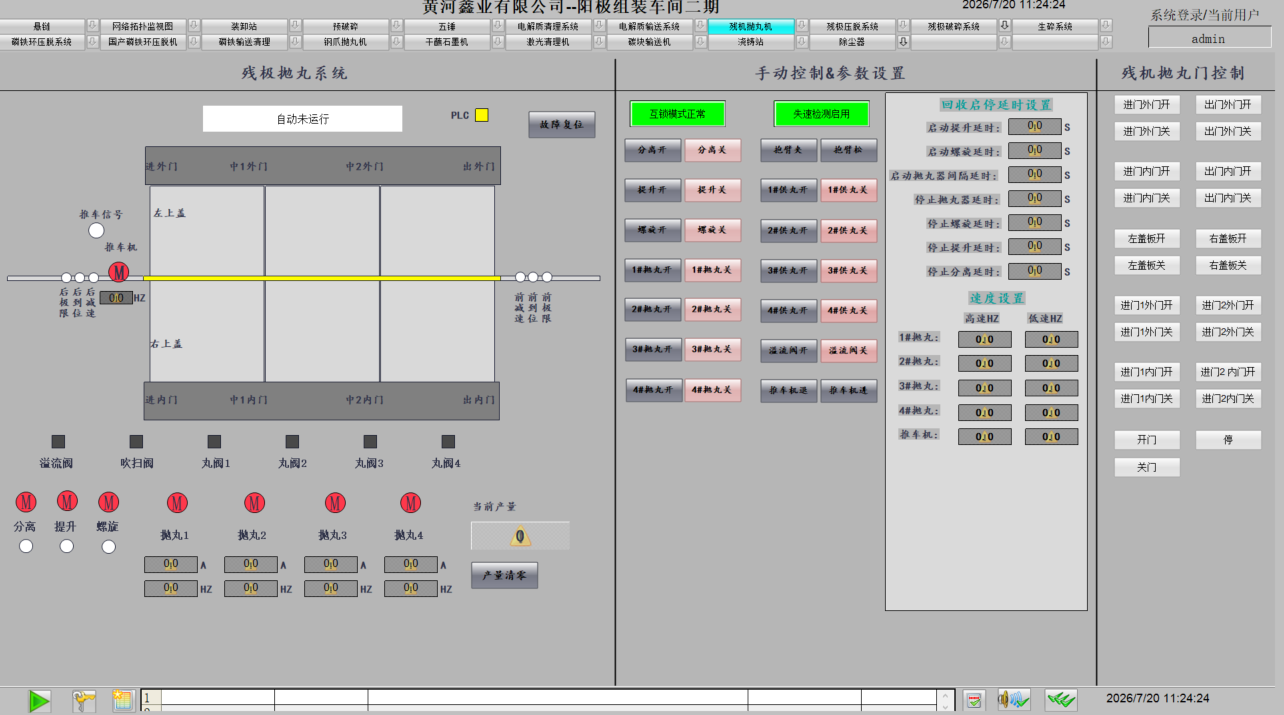Image resolution: width=1284 pixels, height=715 pixels.
Task: Expand the dropdown arrow beside 除尘器 tab
Action: 902,42
